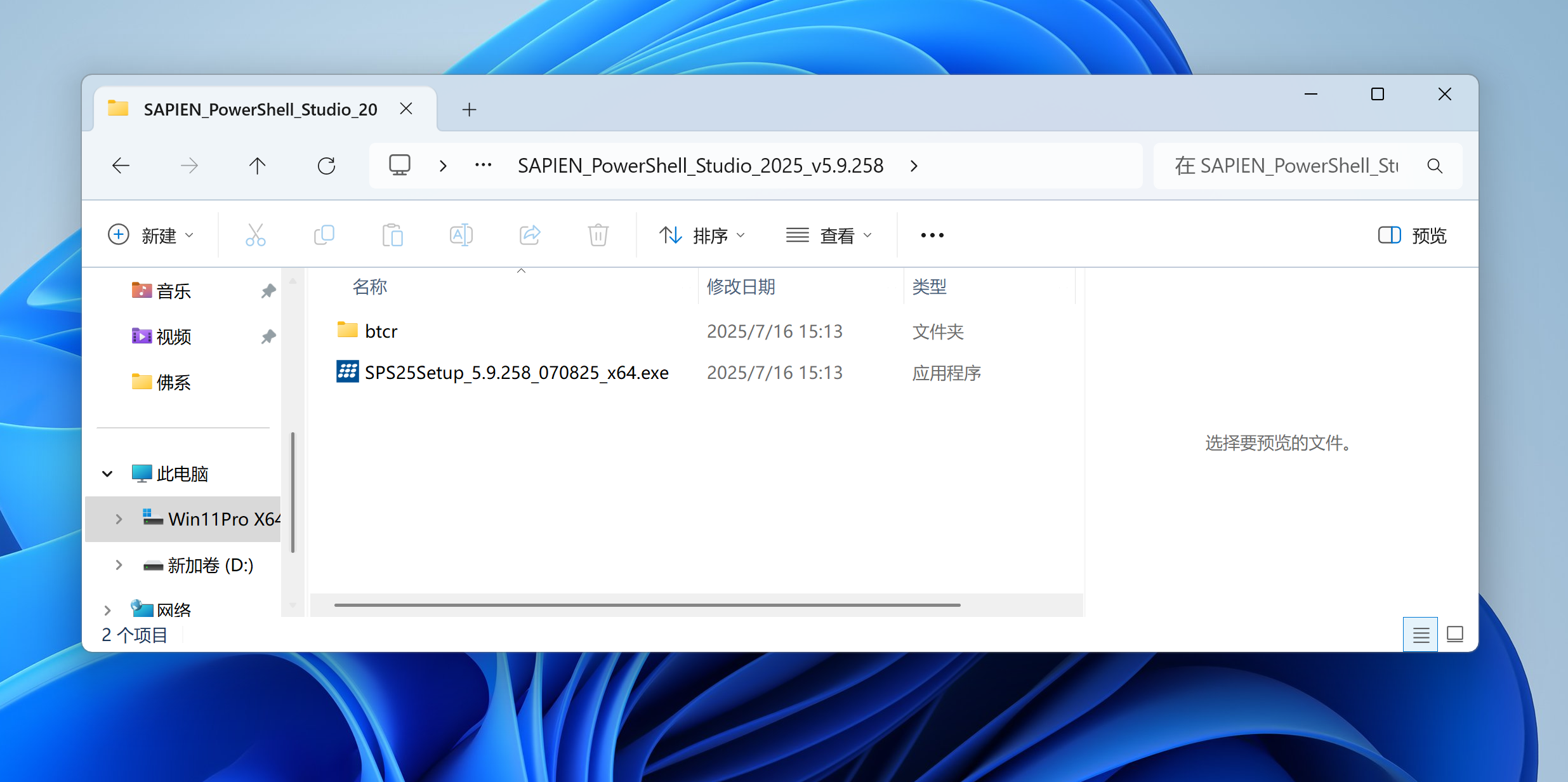The width and height of the screenshot is (1568, 782).
Task: Open the btcr folder
Action: [381, 331]
